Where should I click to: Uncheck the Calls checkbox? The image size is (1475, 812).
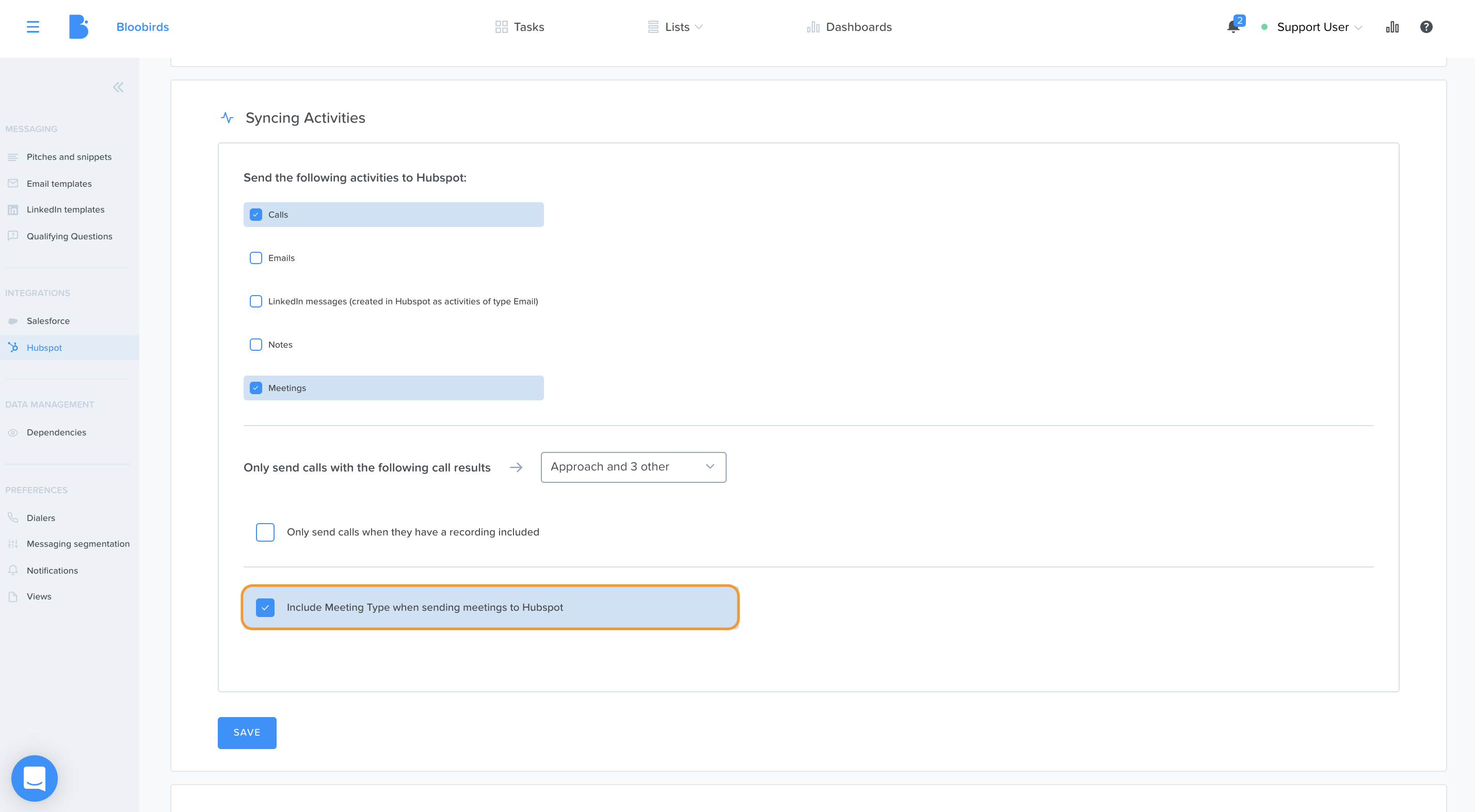tap(256, 215)
